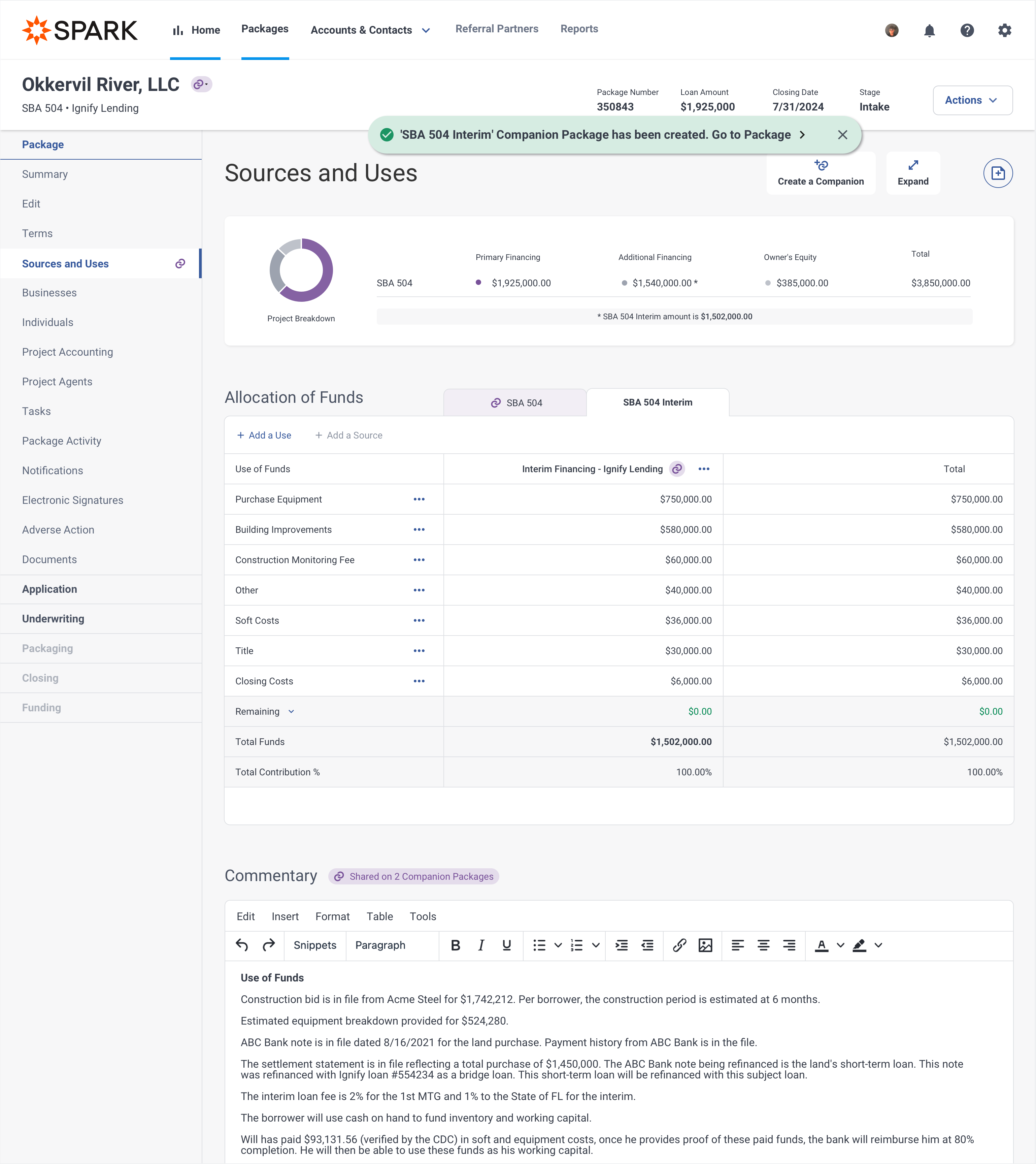Open the more options for Closing Costs row
The image size is (1036, 1164).
pyautogui.click(x=419, y=681)
